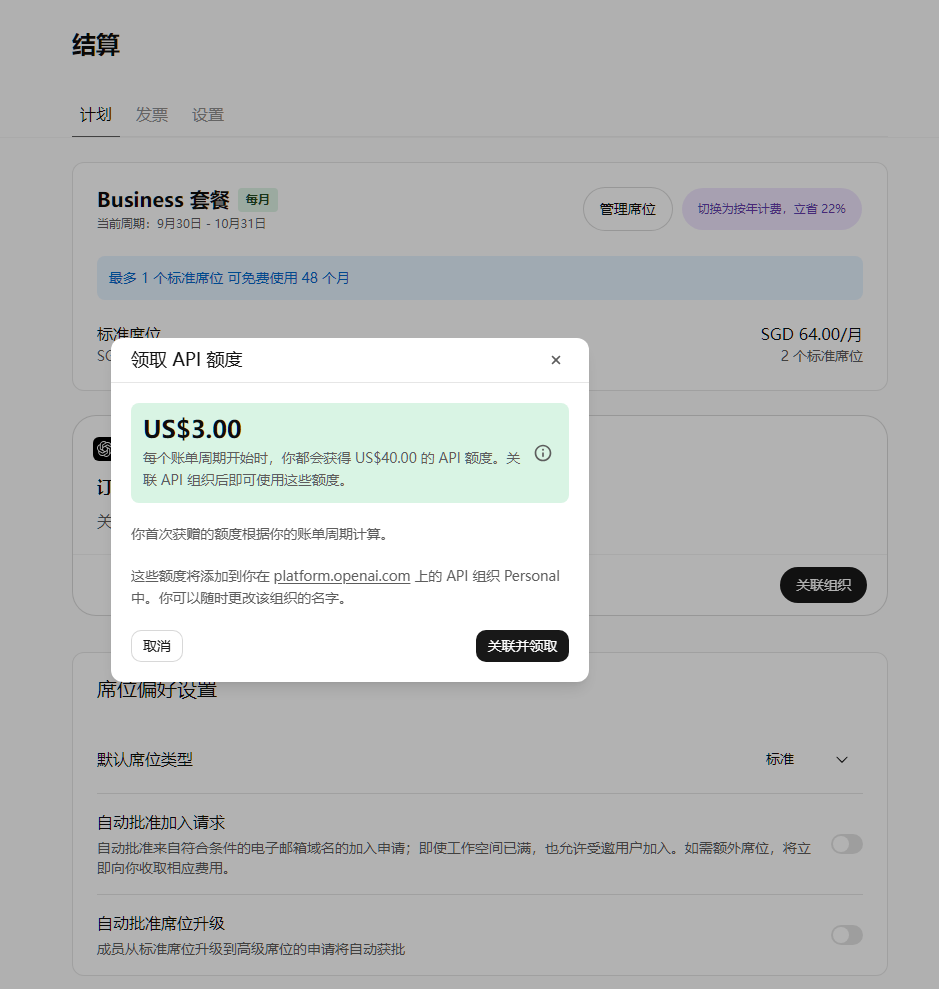Click the 每月 badge

point(257,200)
